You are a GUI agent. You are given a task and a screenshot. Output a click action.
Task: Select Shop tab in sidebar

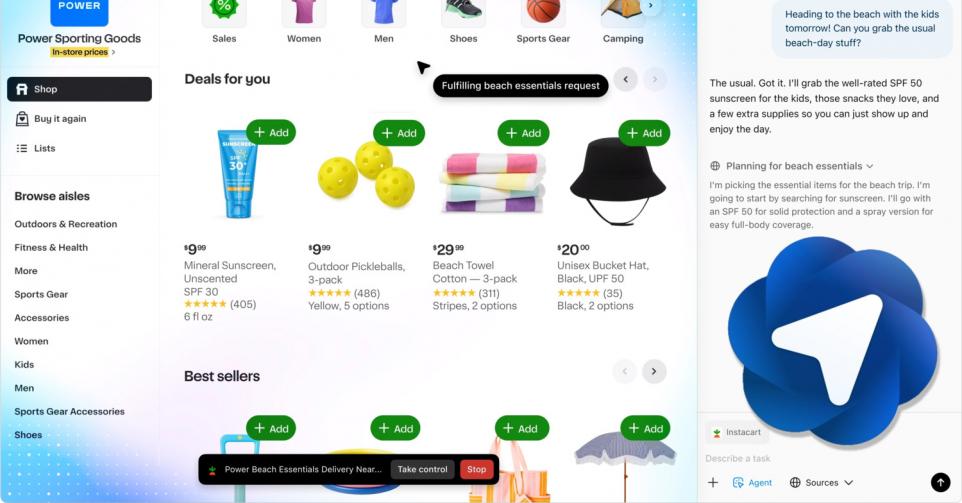[x=79, y=89]
